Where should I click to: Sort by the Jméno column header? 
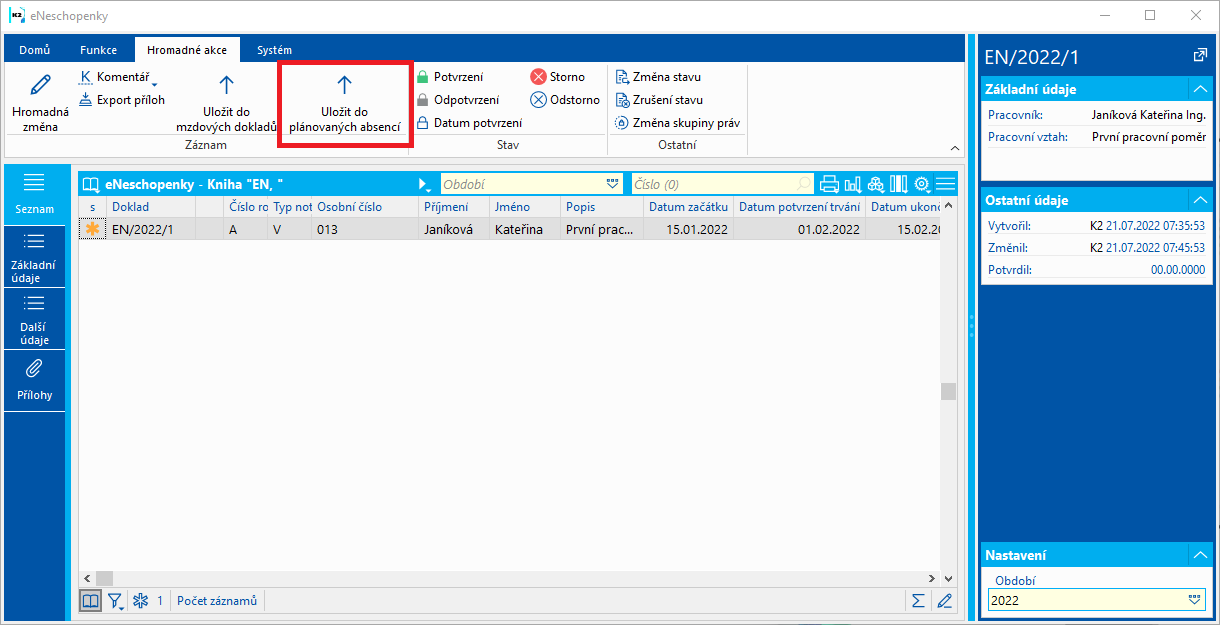tap(524, 207)
